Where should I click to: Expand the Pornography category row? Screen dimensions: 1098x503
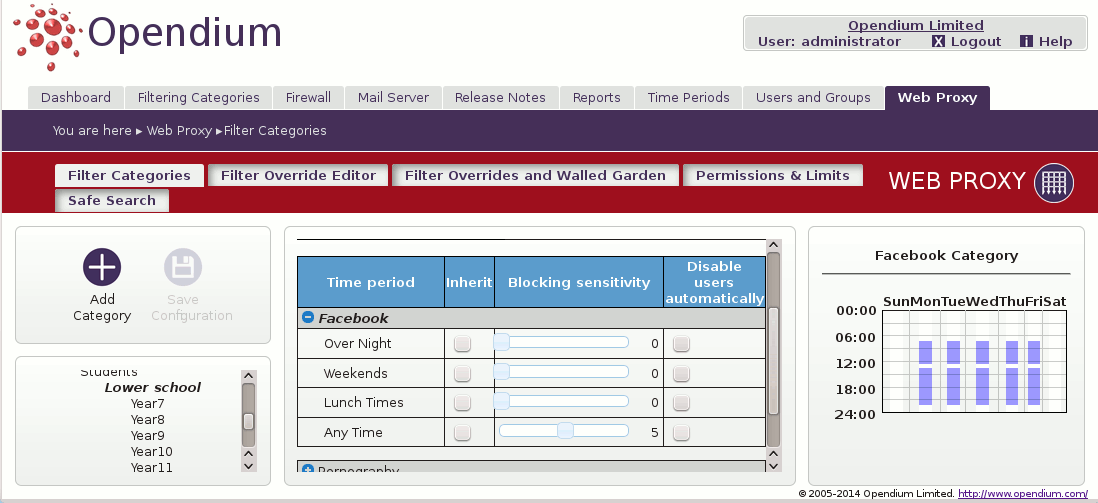click(307, 469)
